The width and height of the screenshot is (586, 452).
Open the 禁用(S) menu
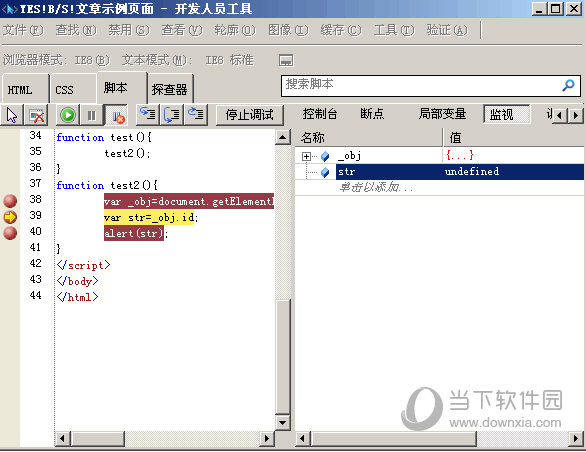(129, 30)
